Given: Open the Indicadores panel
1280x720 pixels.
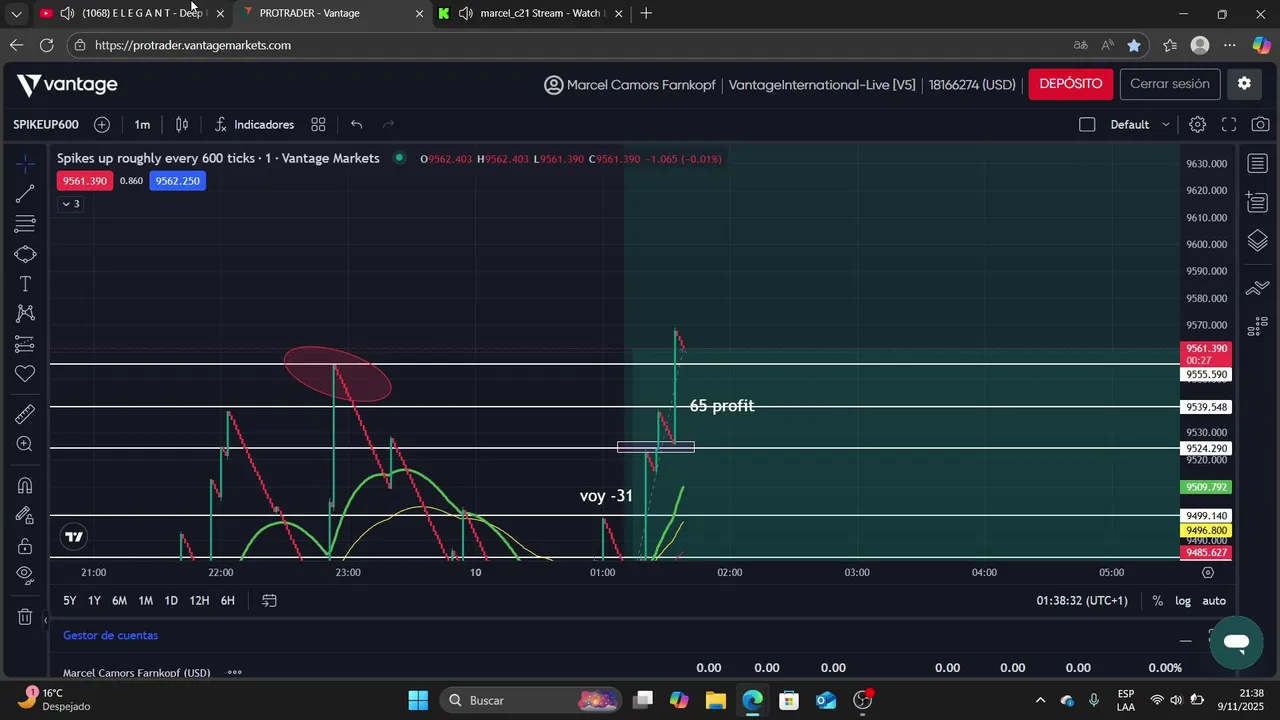Looking at the screenshot, I should point(254,125).
